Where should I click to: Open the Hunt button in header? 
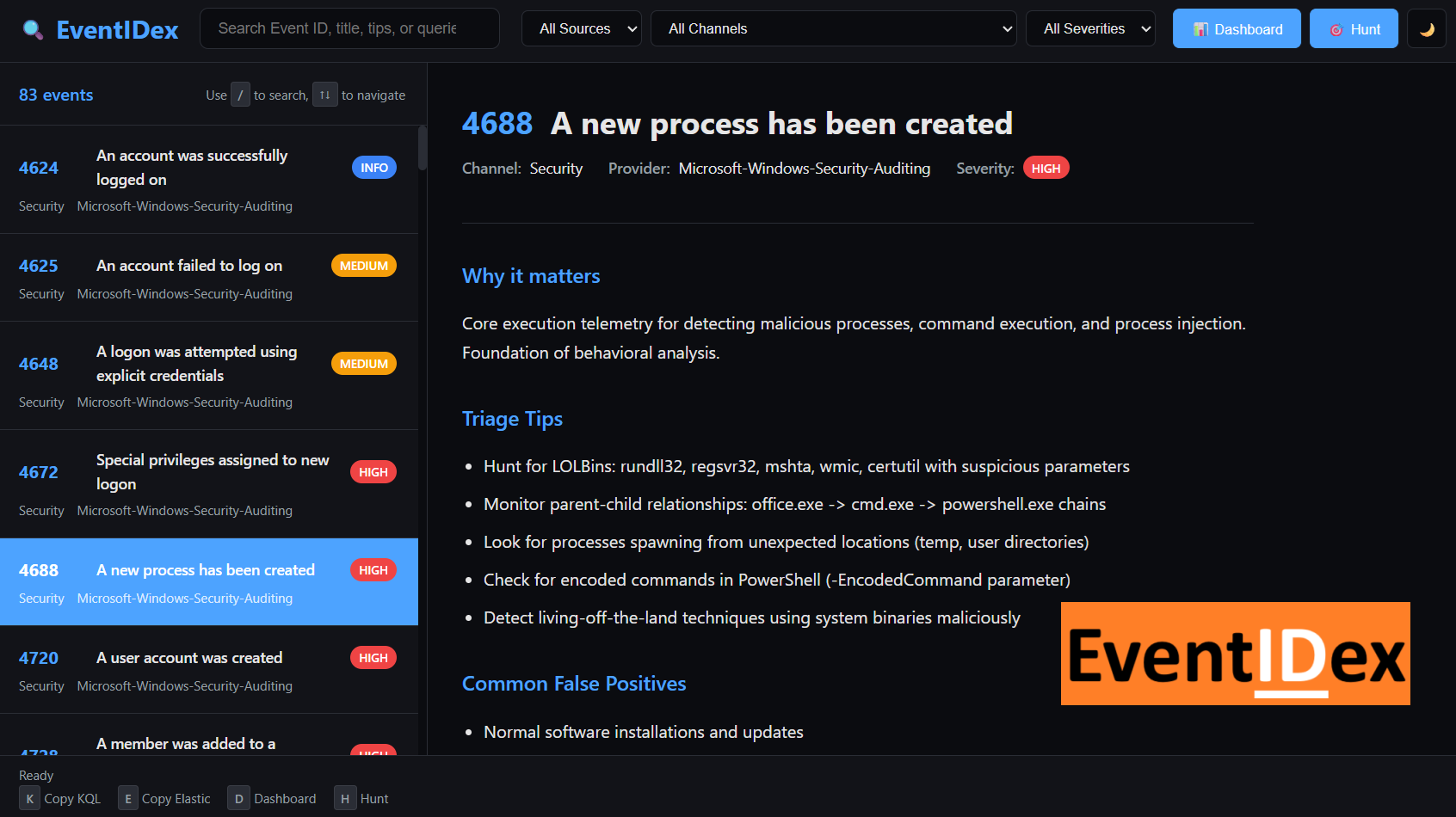[1354, 29]
